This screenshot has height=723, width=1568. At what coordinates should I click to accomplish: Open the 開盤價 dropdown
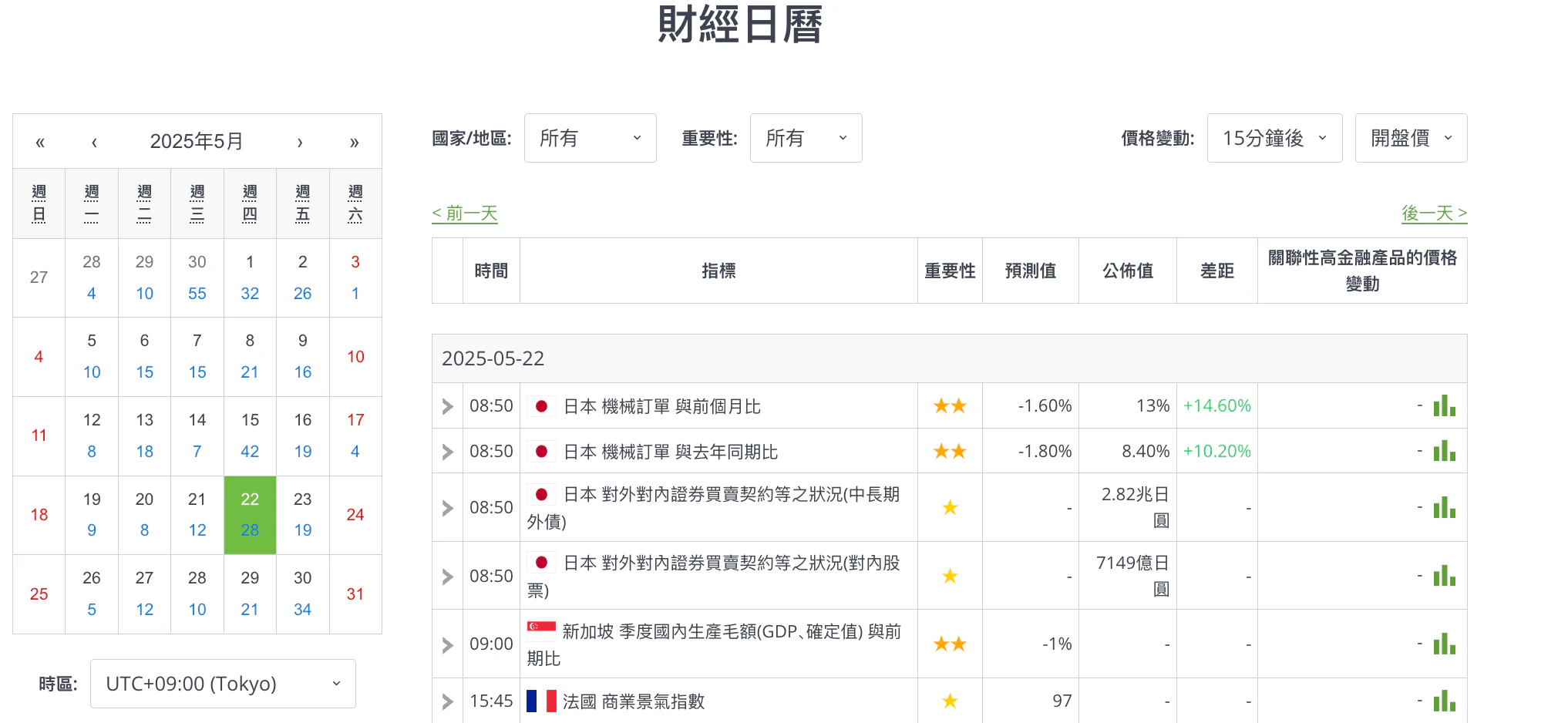(1411, 138)
